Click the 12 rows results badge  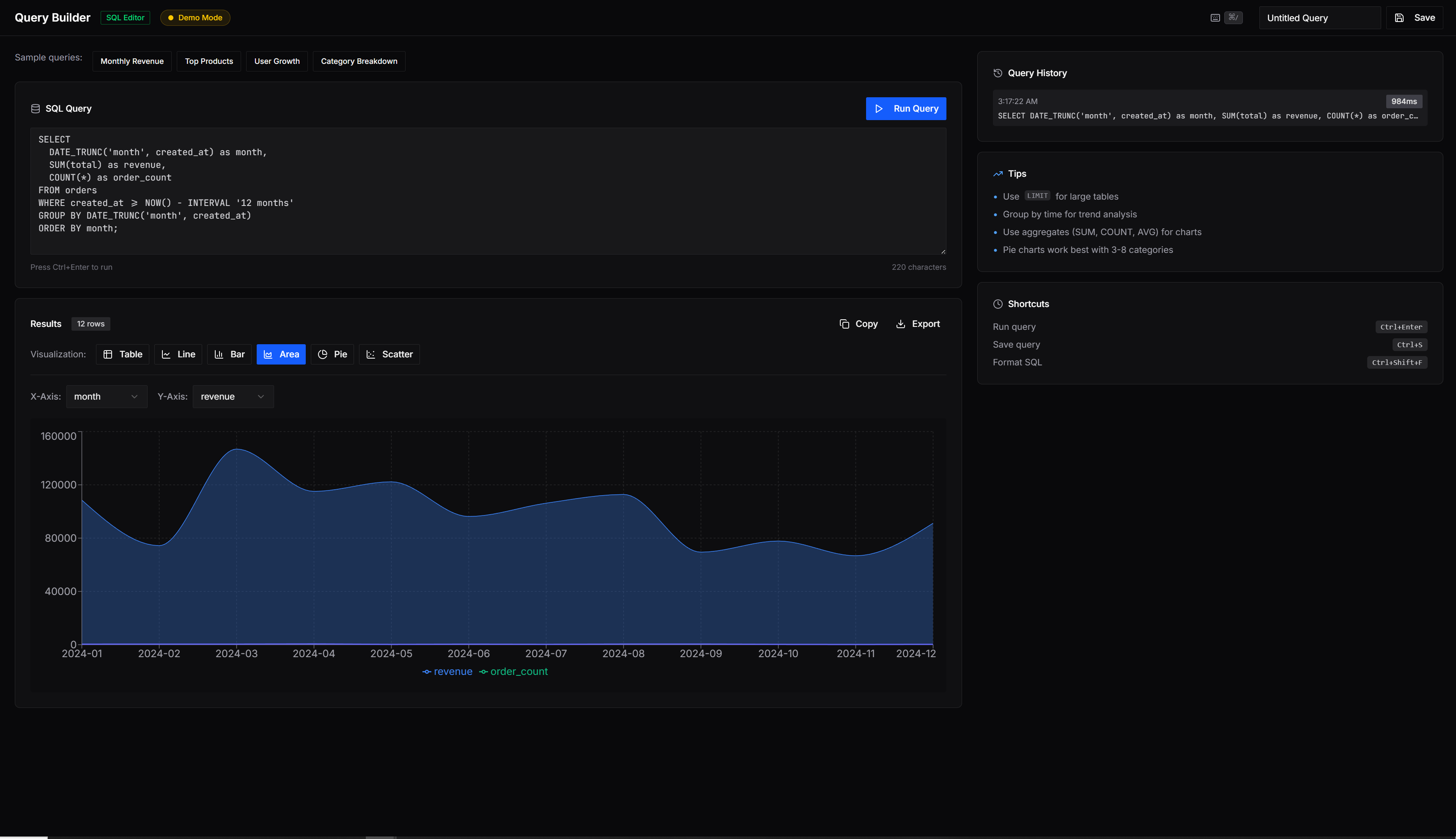(91, 324)
